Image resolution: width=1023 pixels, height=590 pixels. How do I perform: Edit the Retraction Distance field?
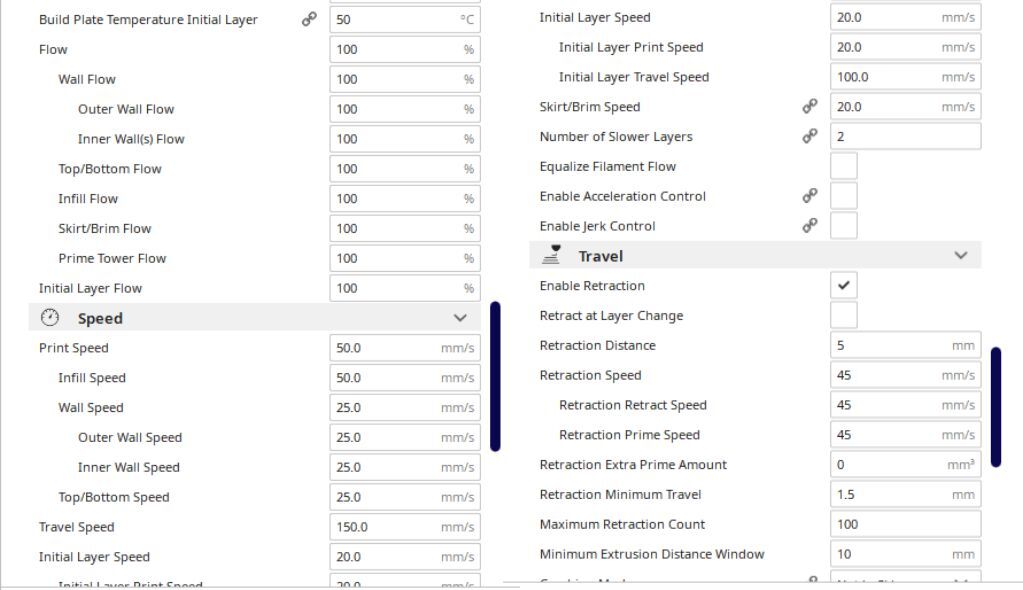(906, 345)
